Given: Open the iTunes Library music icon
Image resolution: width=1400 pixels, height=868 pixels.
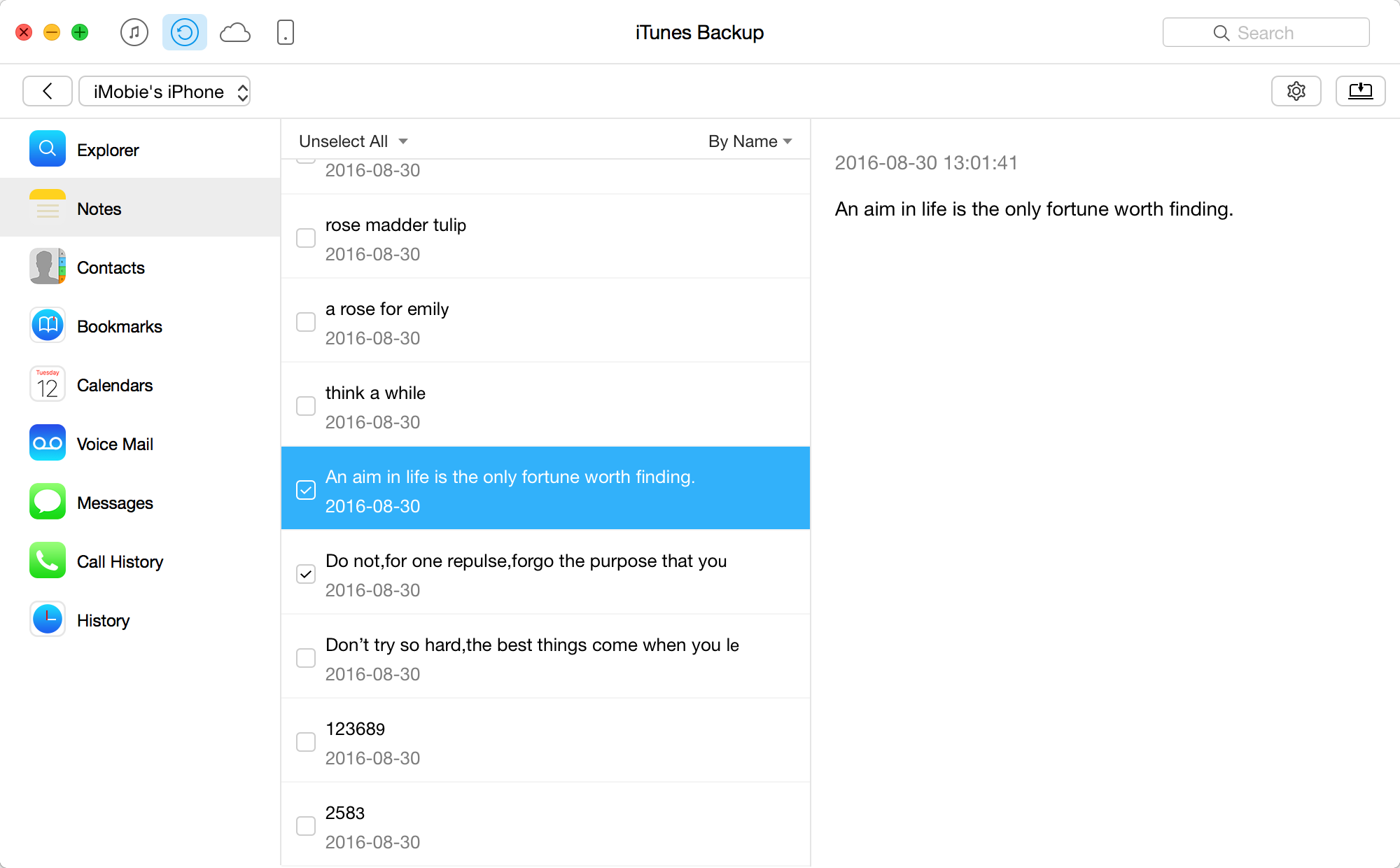Looking at the screenshot, I should click(x=134, y=32).
